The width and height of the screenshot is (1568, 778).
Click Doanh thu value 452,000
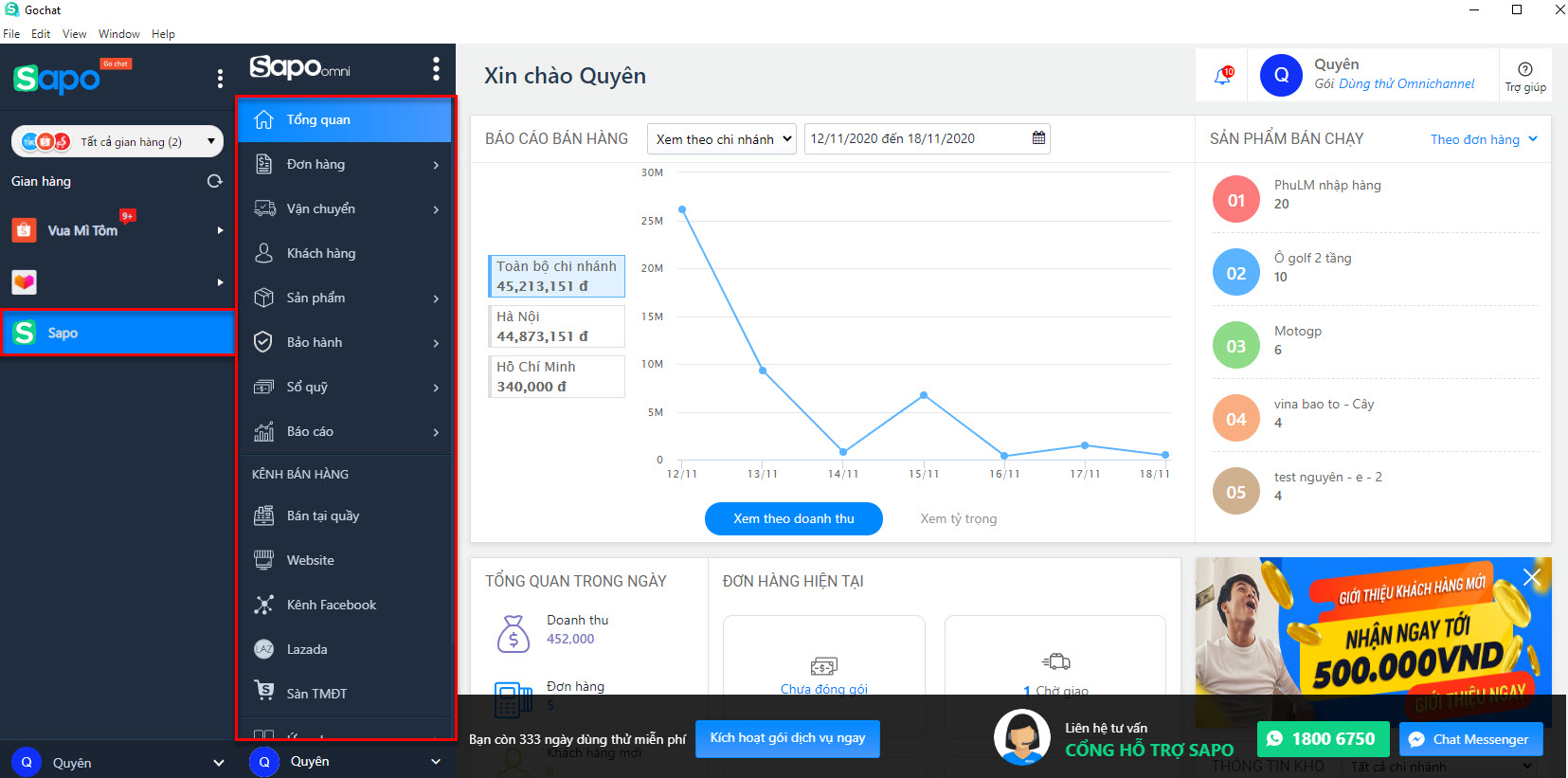[570, 639]
